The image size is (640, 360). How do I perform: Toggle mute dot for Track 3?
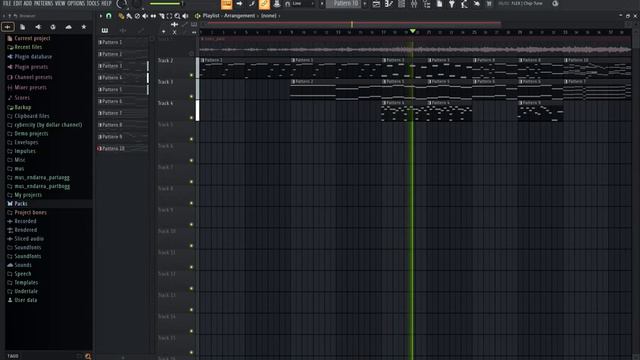point(191,97)
